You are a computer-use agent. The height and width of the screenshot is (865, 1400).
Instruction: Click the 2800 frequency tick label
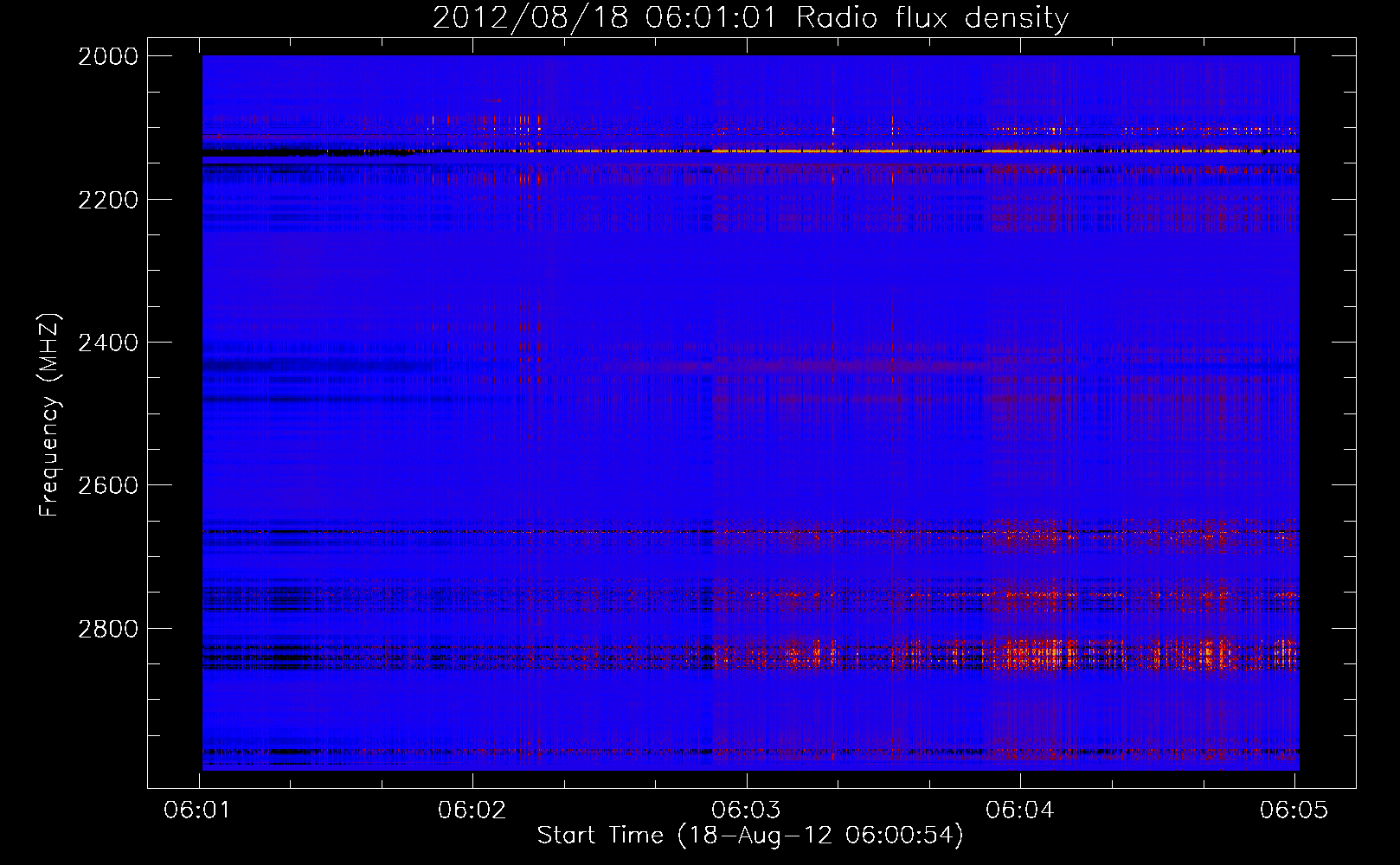(x=108, y=629)
